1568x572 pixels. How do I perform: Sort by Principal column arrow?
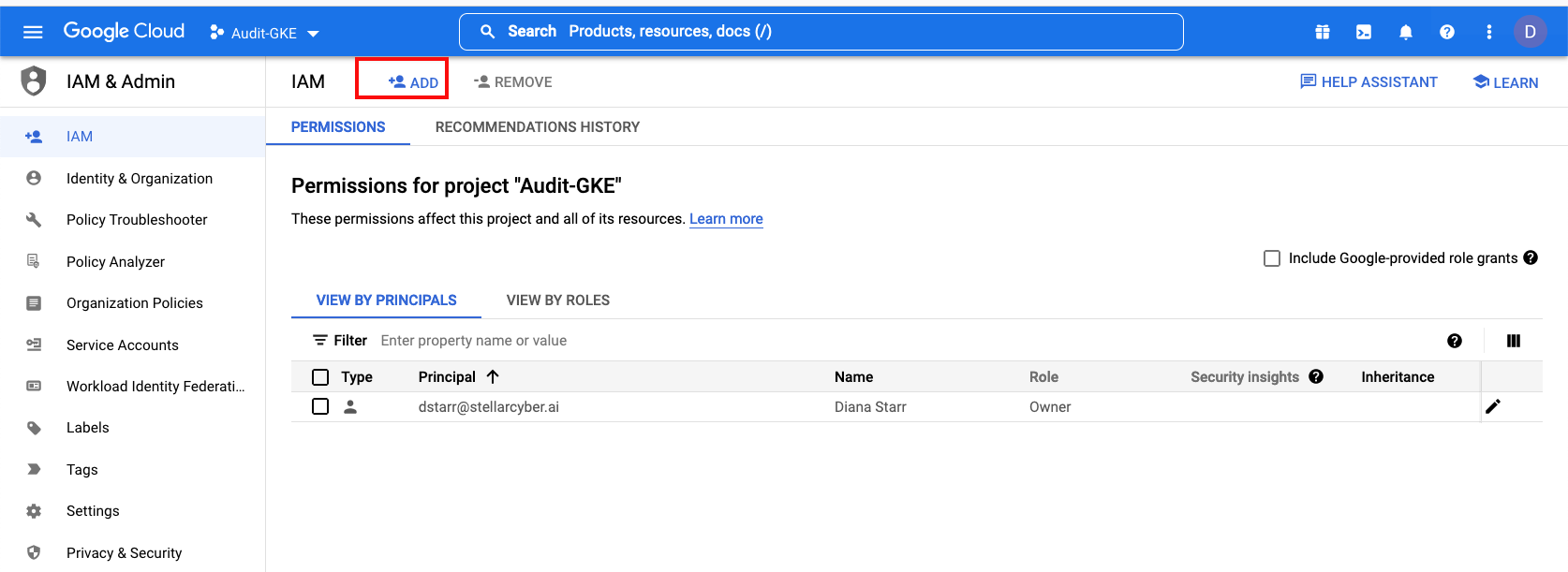493,376
